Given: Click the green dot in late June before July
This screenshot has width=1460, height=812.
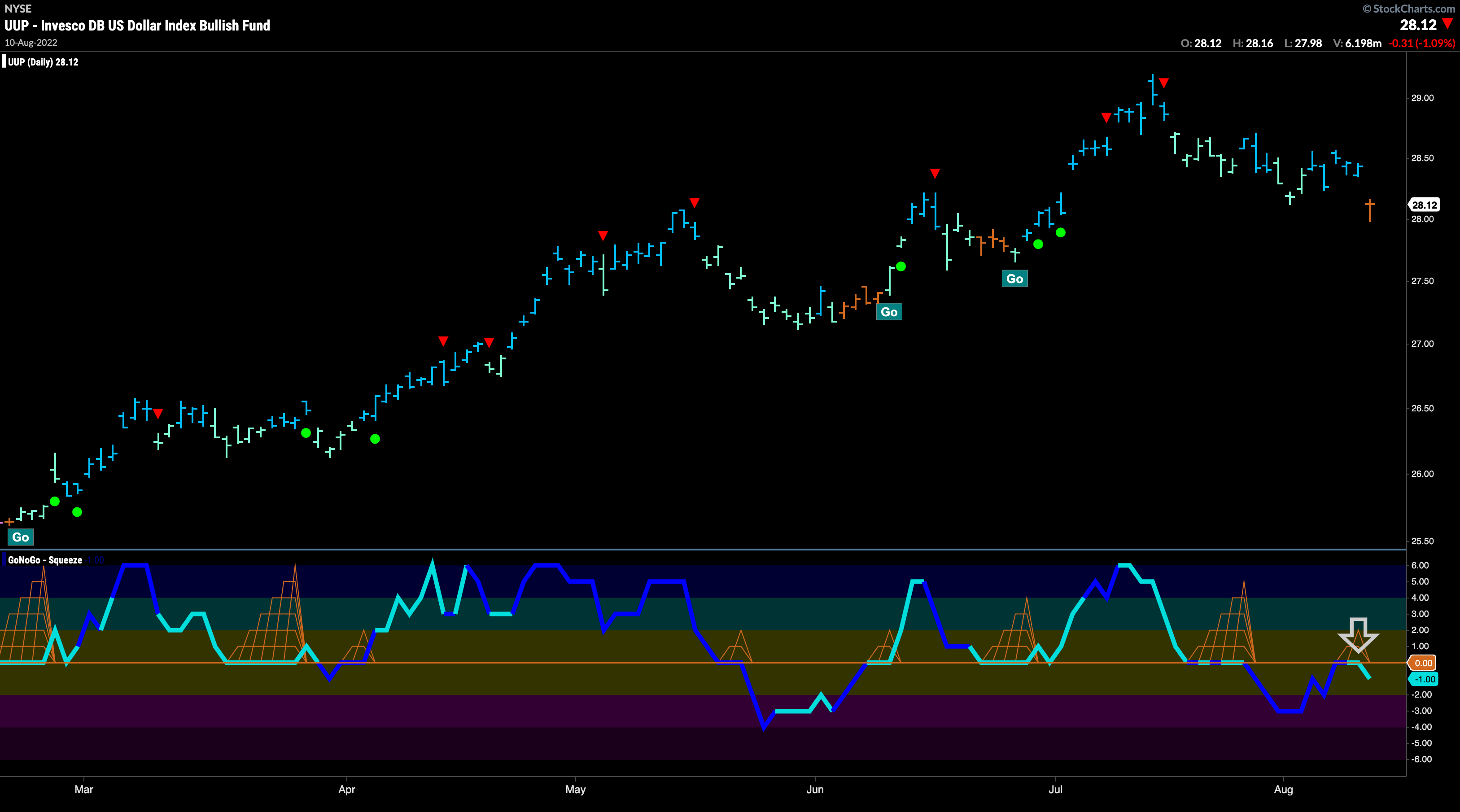Looking at the screenshot, I should tap(1038, 244).
